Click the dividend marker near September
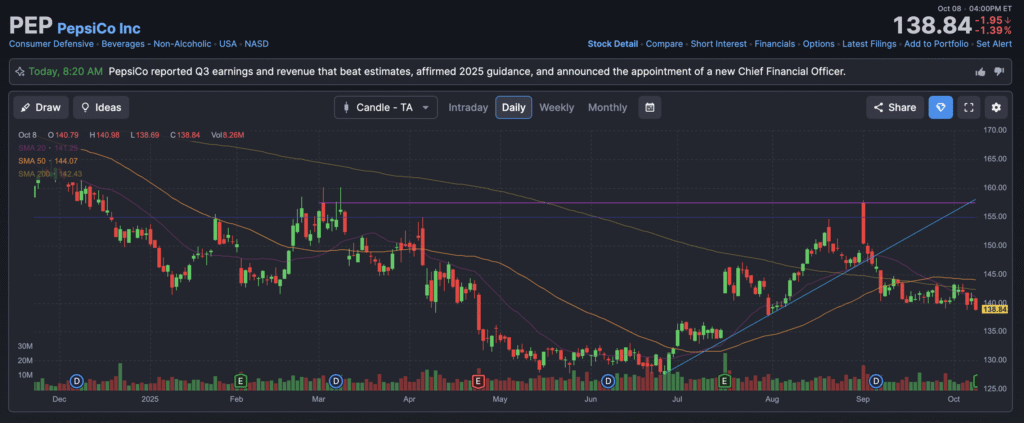 pos(876,381)
